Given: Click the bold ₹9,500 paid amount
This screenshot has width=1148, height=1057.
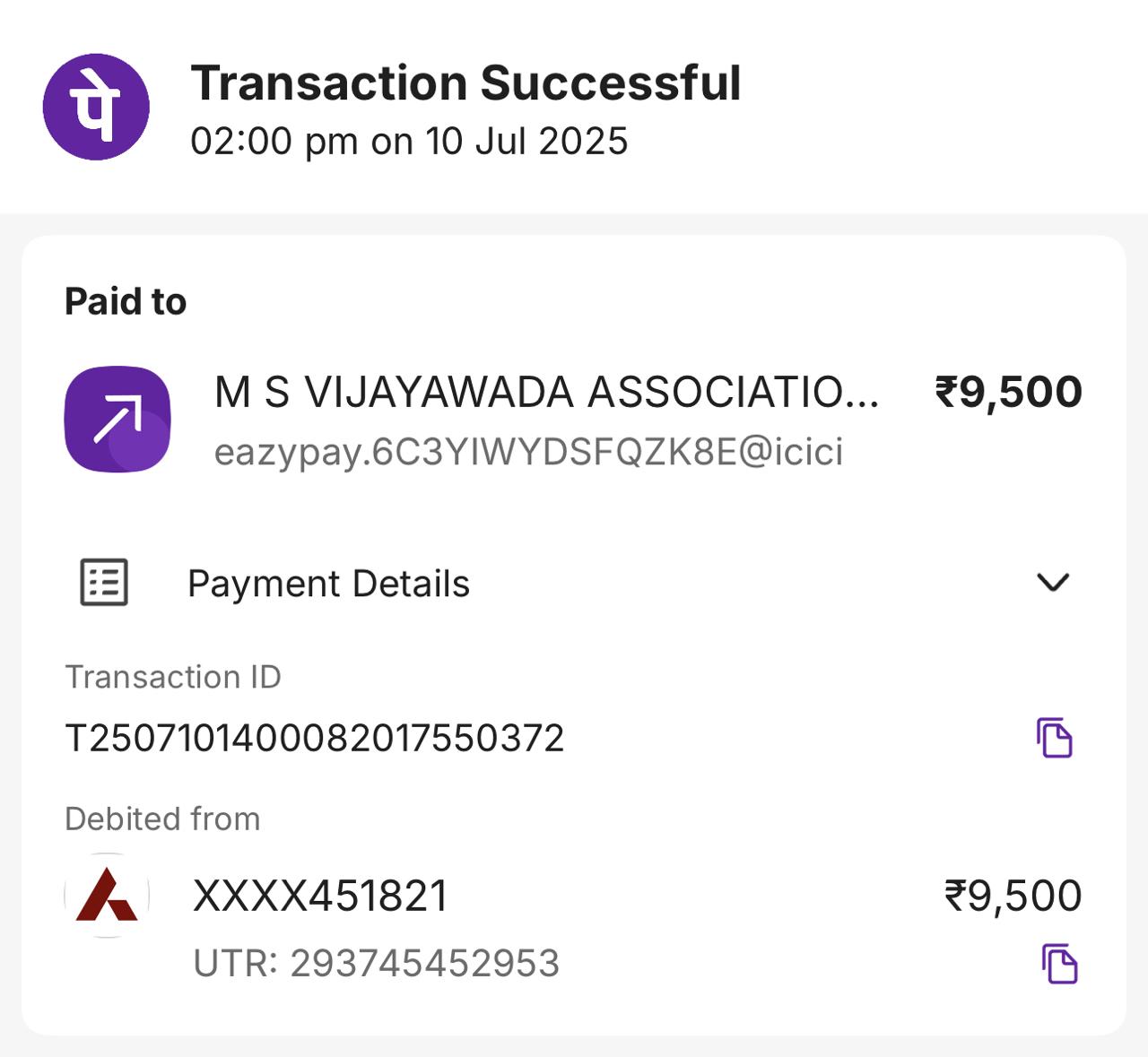Looking at the screenshot, I should pos(1008,393).
